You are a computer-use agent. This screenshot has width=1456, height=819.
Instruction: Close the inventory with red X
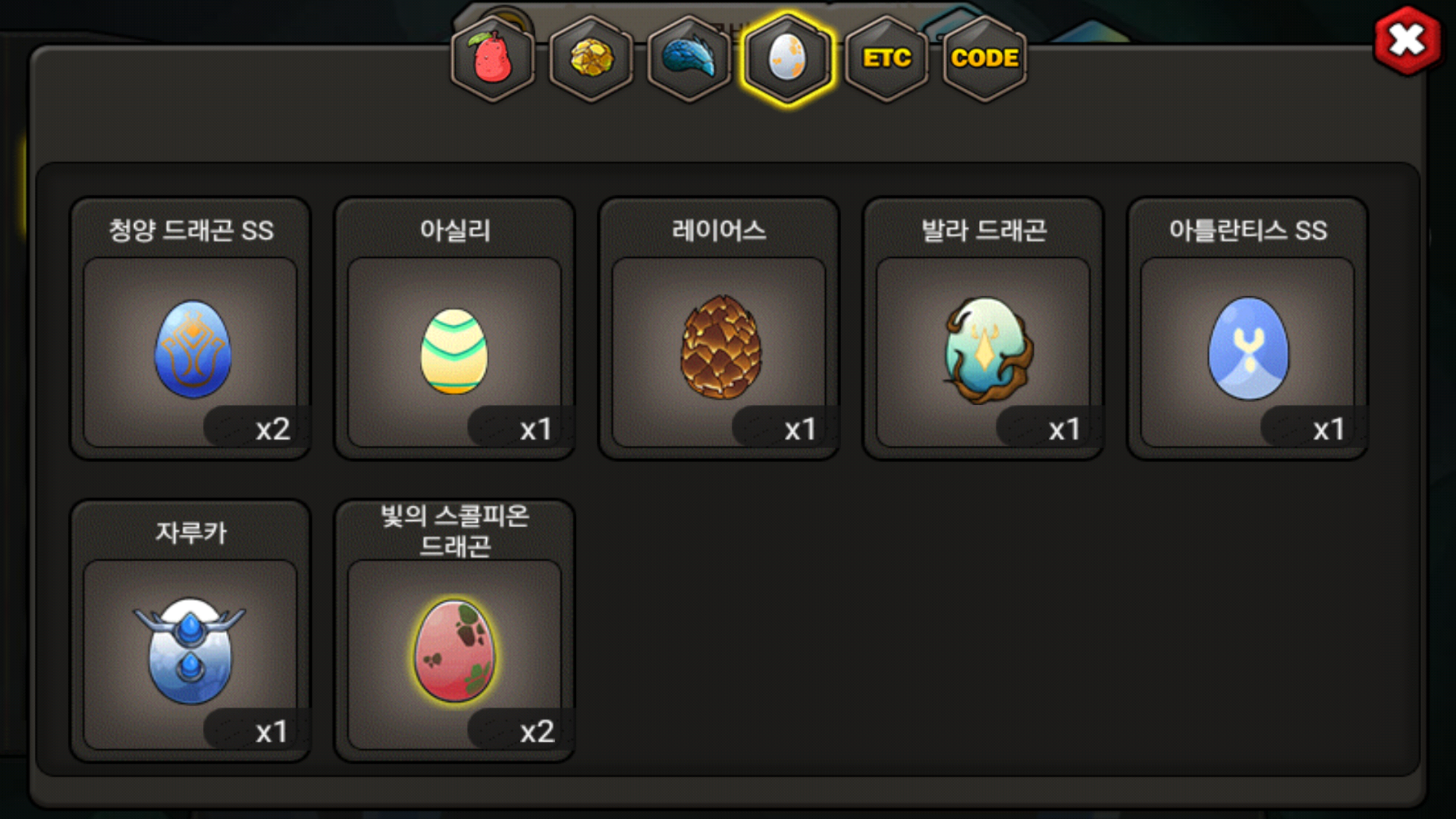[1407, 41]
